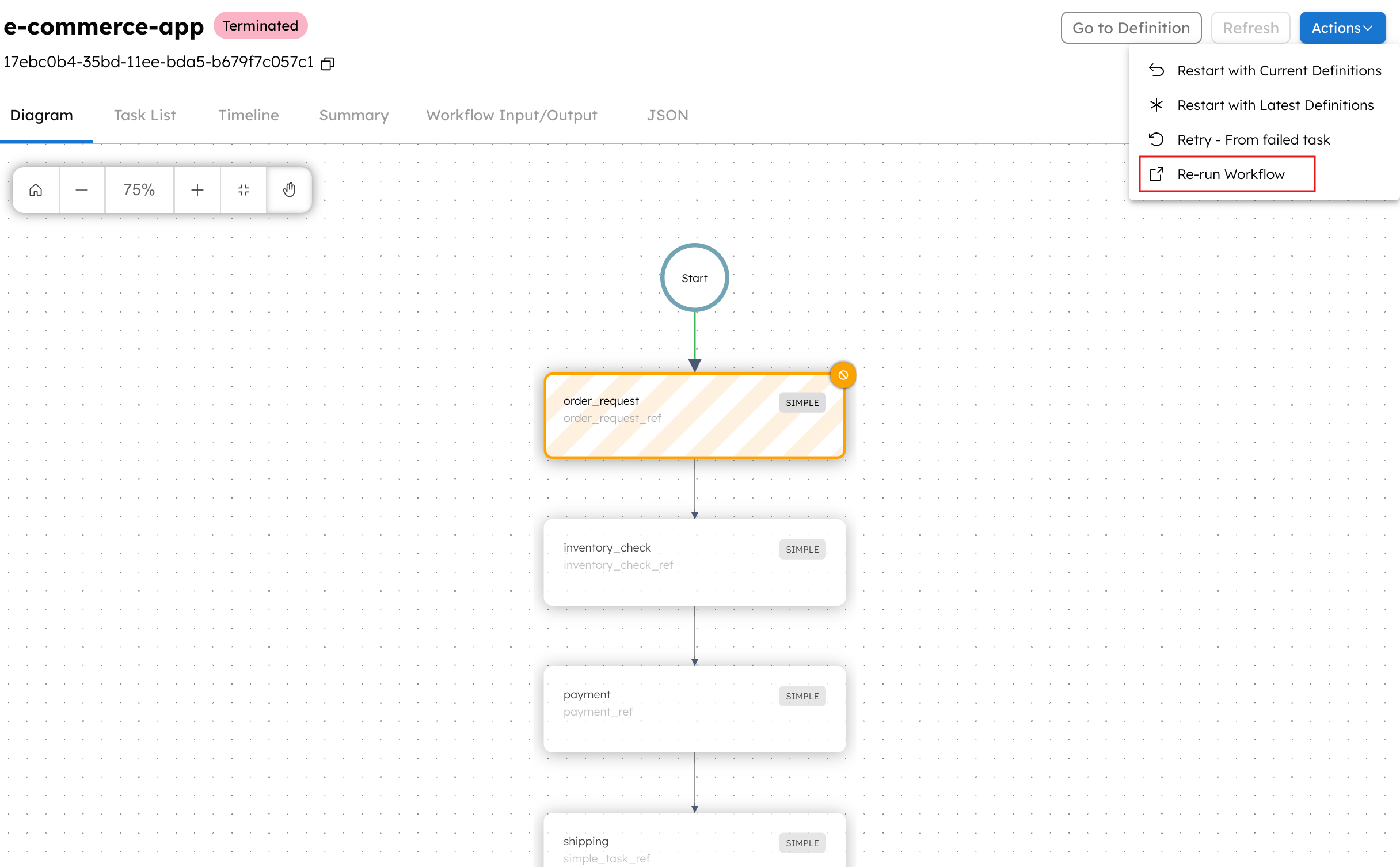Select the payment task node
The image size is (1400, 867).
point(695,709)
